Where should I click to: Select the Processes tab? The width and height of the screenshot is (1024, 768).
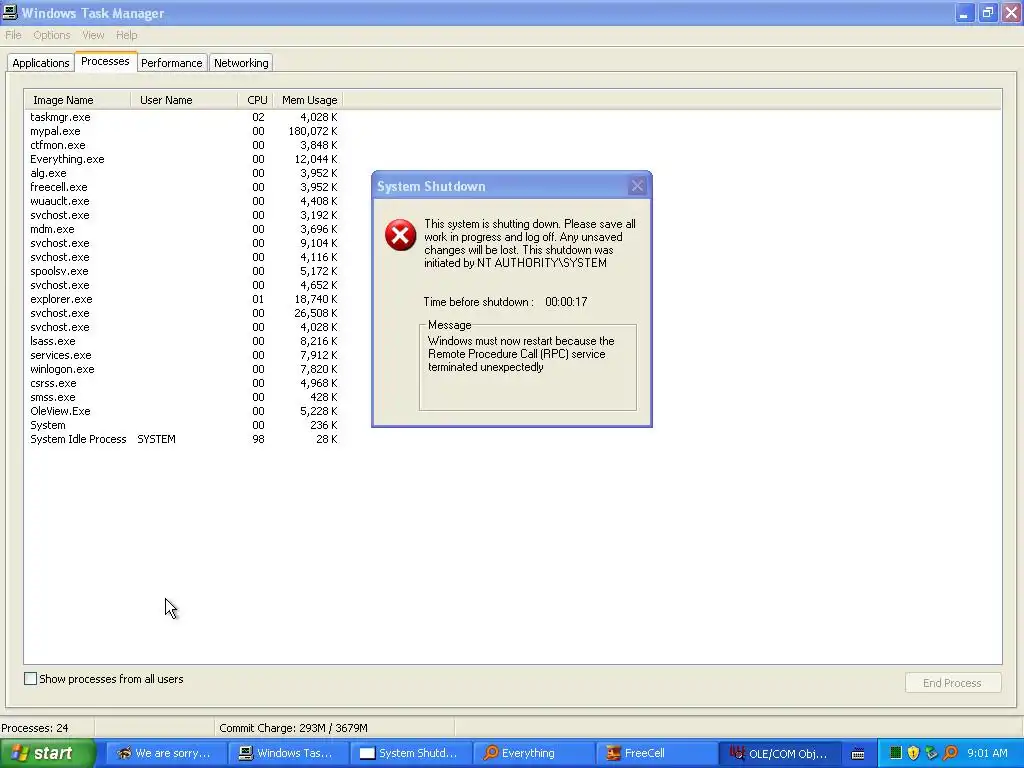click(x=105, y=61)
